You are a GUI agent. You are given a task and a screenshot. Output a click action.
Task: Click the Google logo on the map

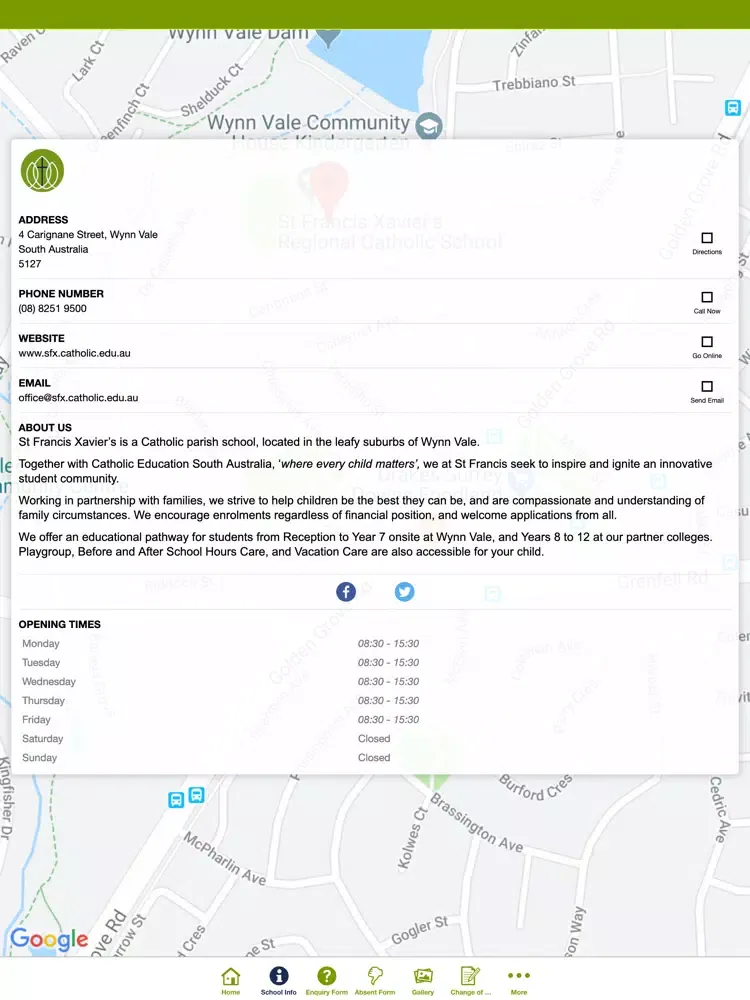tap(49, 939)
